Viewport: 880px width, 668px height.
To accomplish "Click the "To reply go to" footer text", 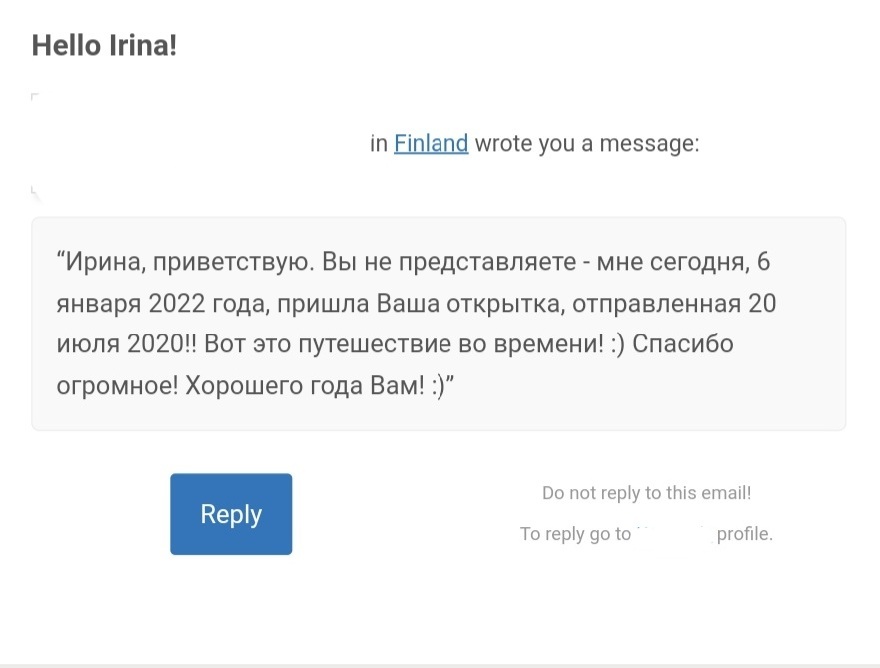I will pyautogui.click(x=575, y=534).
